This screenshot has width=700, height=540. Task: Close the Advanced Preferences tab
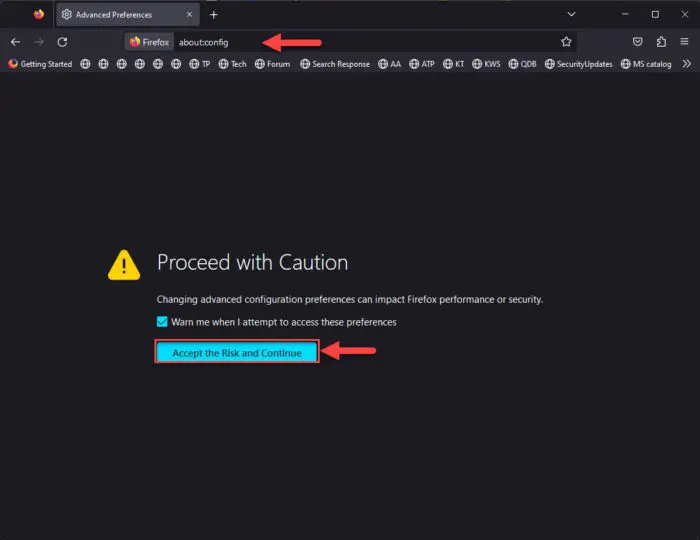[189, 15]
